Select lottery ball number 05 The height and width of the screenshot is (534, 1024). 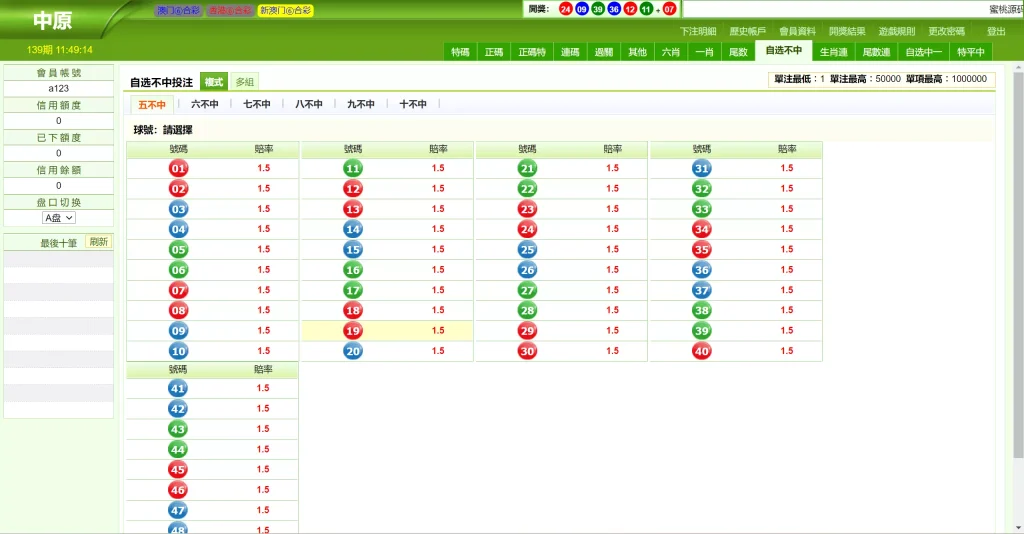[x=178, y=249]
